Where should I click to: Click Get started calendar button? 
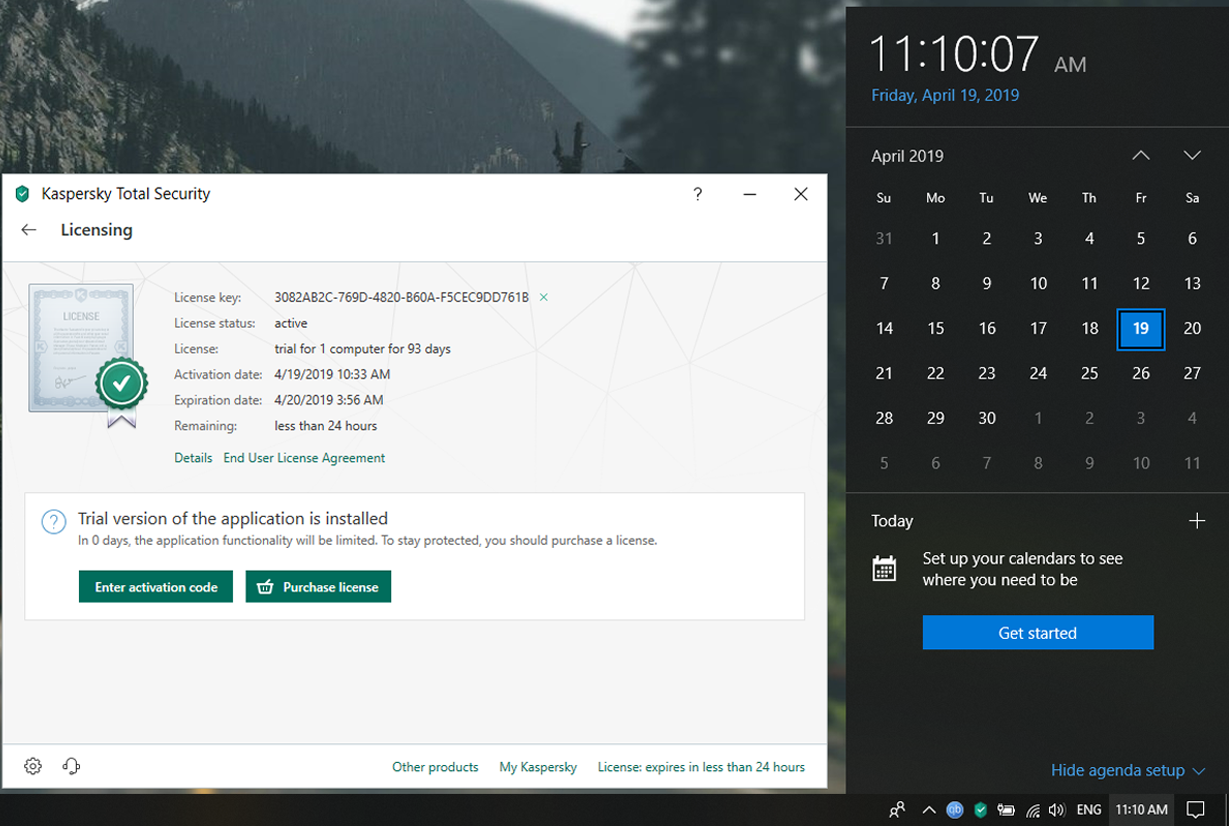[1038, 633]
